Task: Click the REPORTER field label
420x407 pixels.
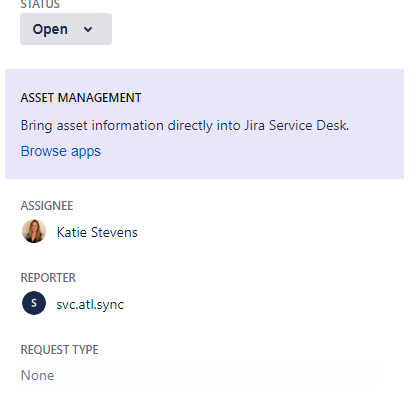Action: [x=48, y=278]
